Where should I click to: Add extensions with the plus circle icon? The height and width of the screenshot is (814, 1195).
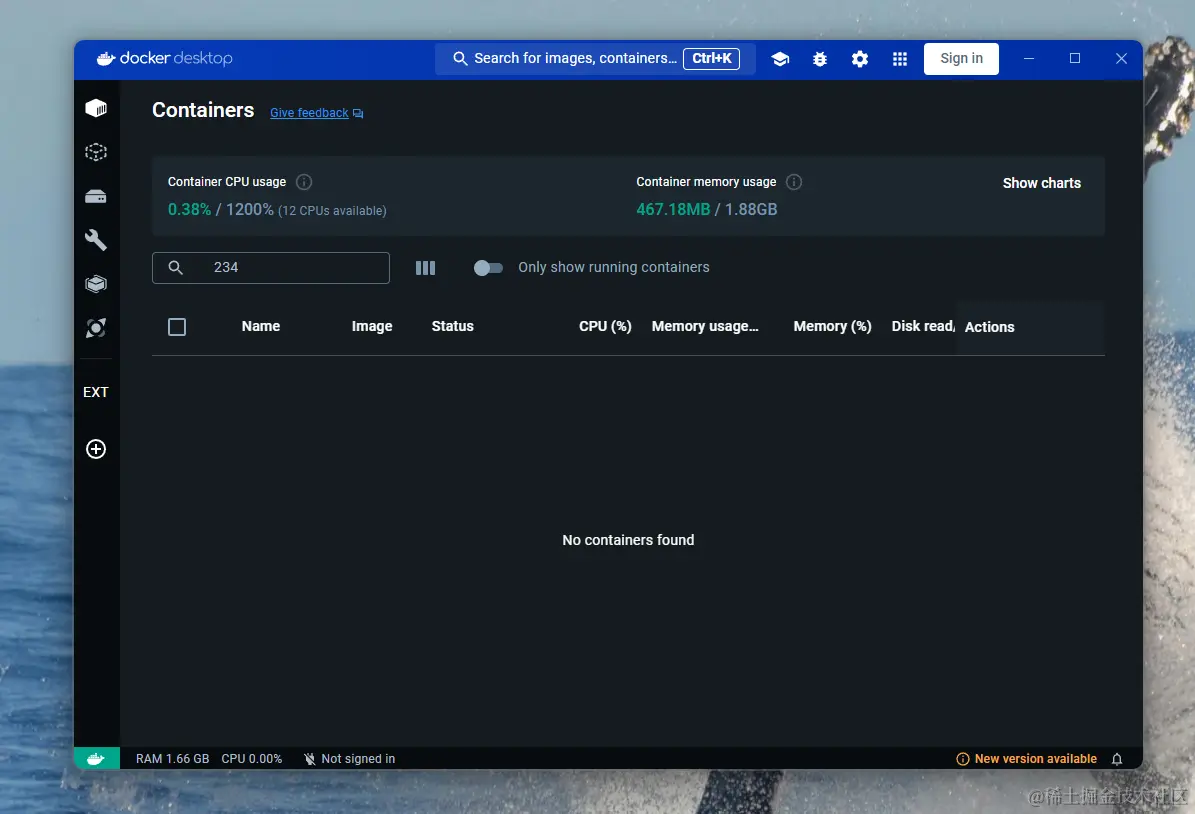pos(96,449)
